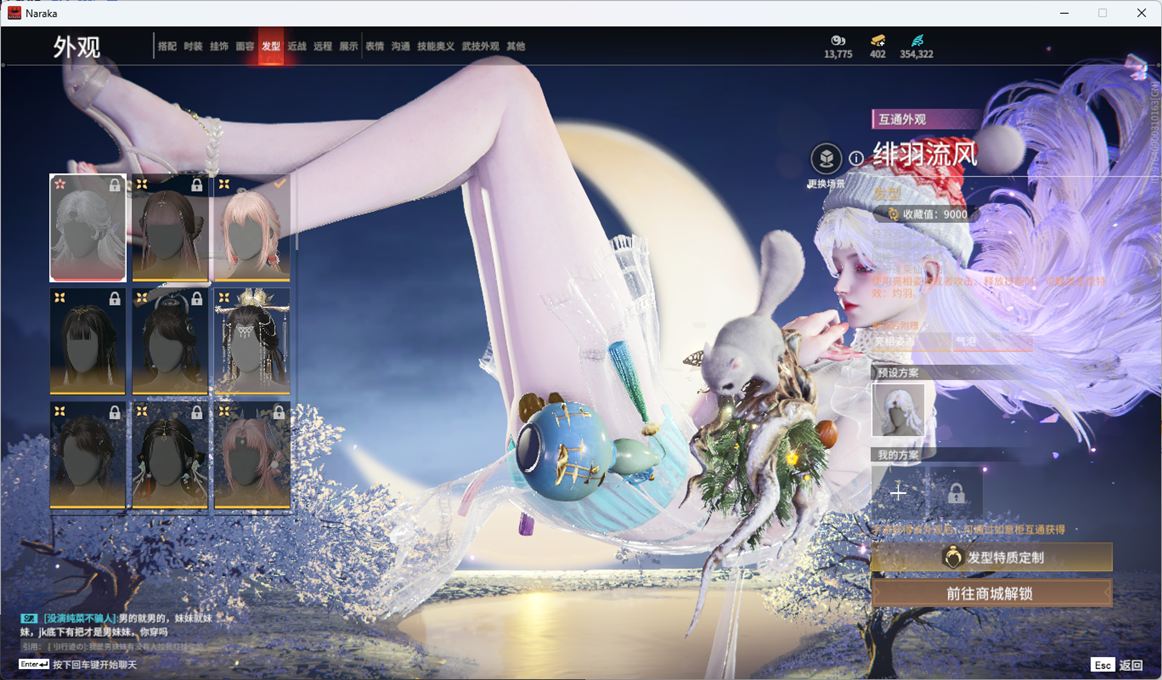Switch to the 技能奥义 tab
Image resolution: width=1162 pixels, height=680 pixels.
pyautogui.click(x=436, y=46)
